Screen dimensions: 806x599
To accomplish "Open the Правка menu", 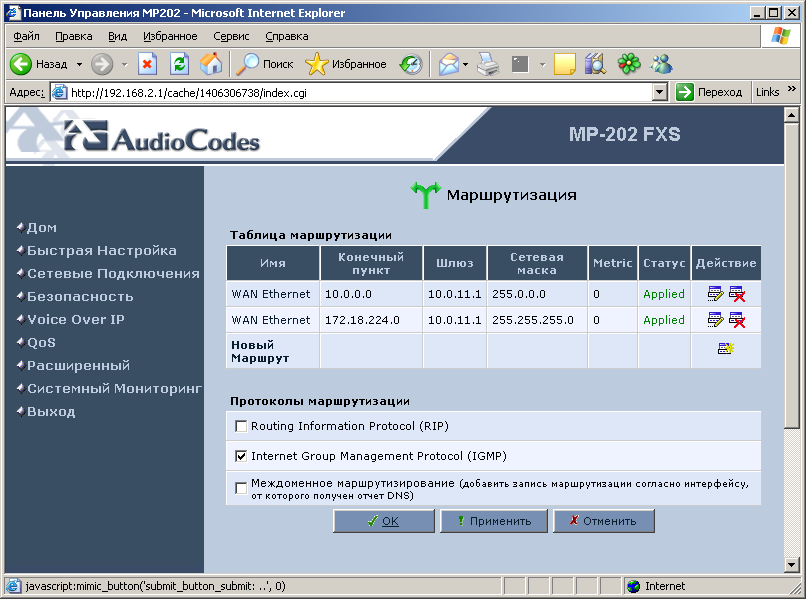I will [74, 37].
